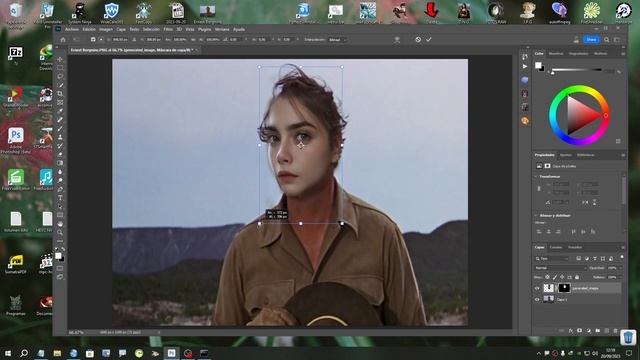Align left edges in Properties panel
This screenshot has width=640, height=360.
(539, 231)
